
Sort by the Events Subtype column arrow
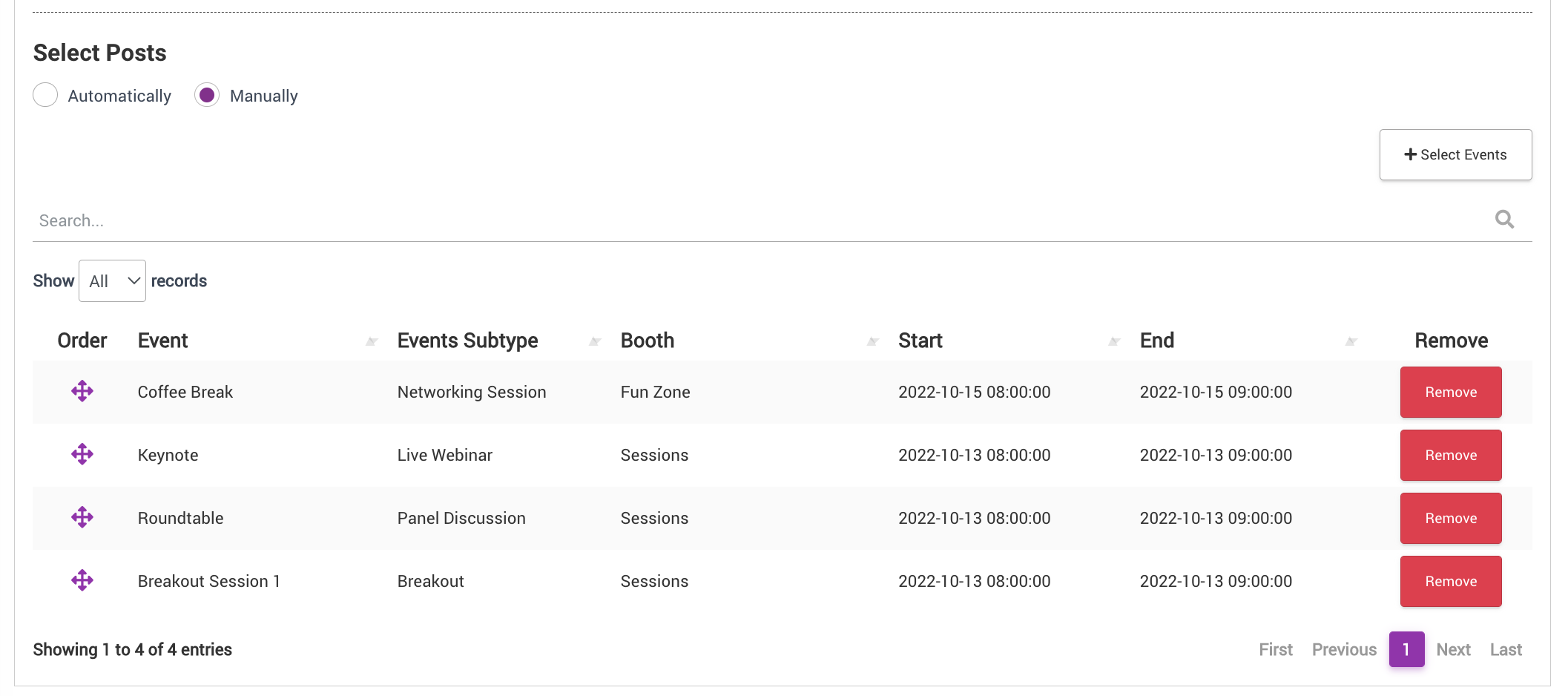(594, 341)
